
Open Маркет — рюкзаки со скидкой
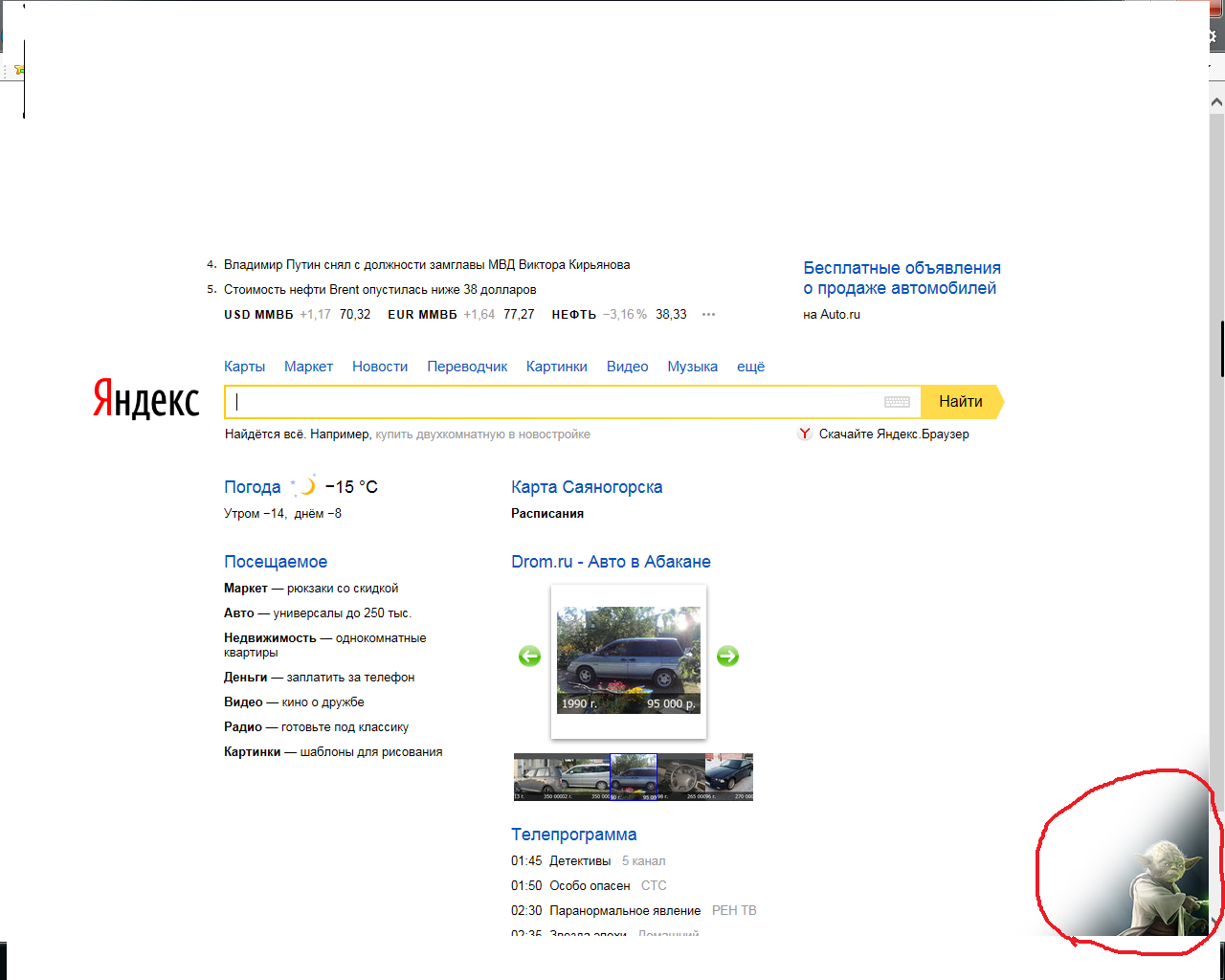tap(311, 589)
